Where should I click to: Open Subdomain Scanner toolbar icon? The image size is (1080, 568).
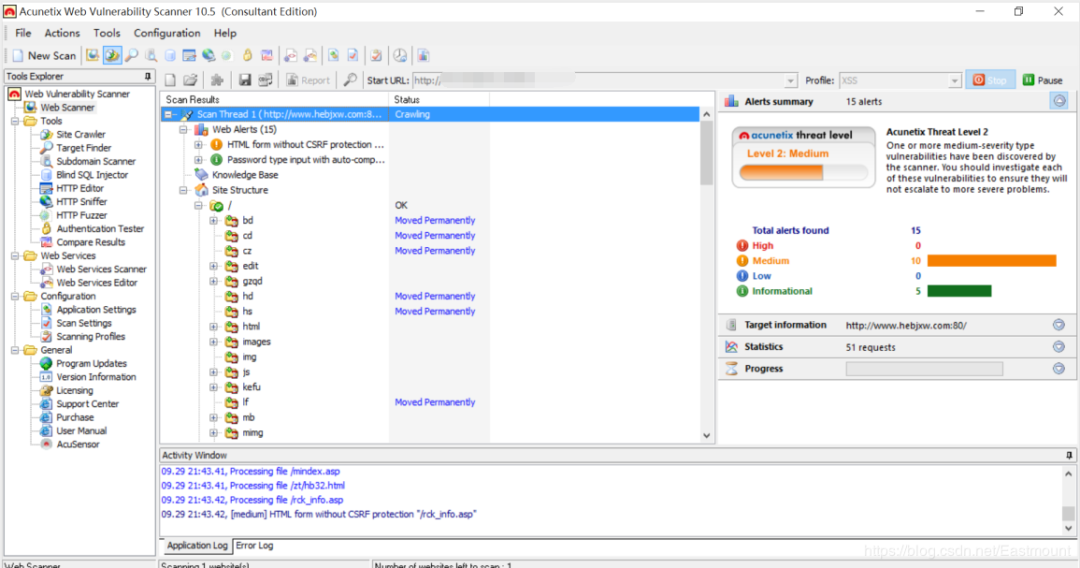click(151, 56)
